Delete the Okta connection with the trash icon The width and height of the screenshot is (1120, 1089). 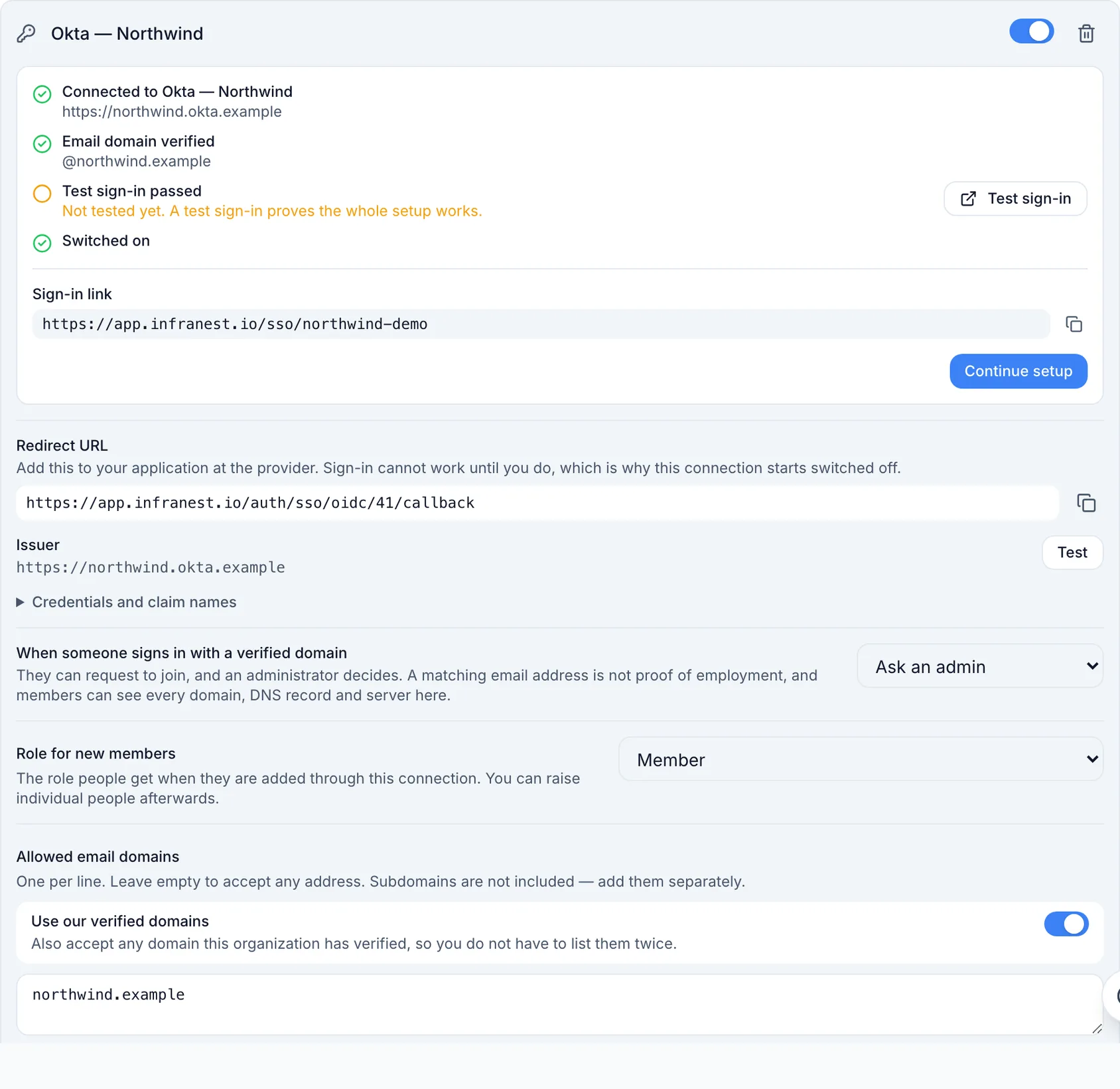pos(1085,33)
